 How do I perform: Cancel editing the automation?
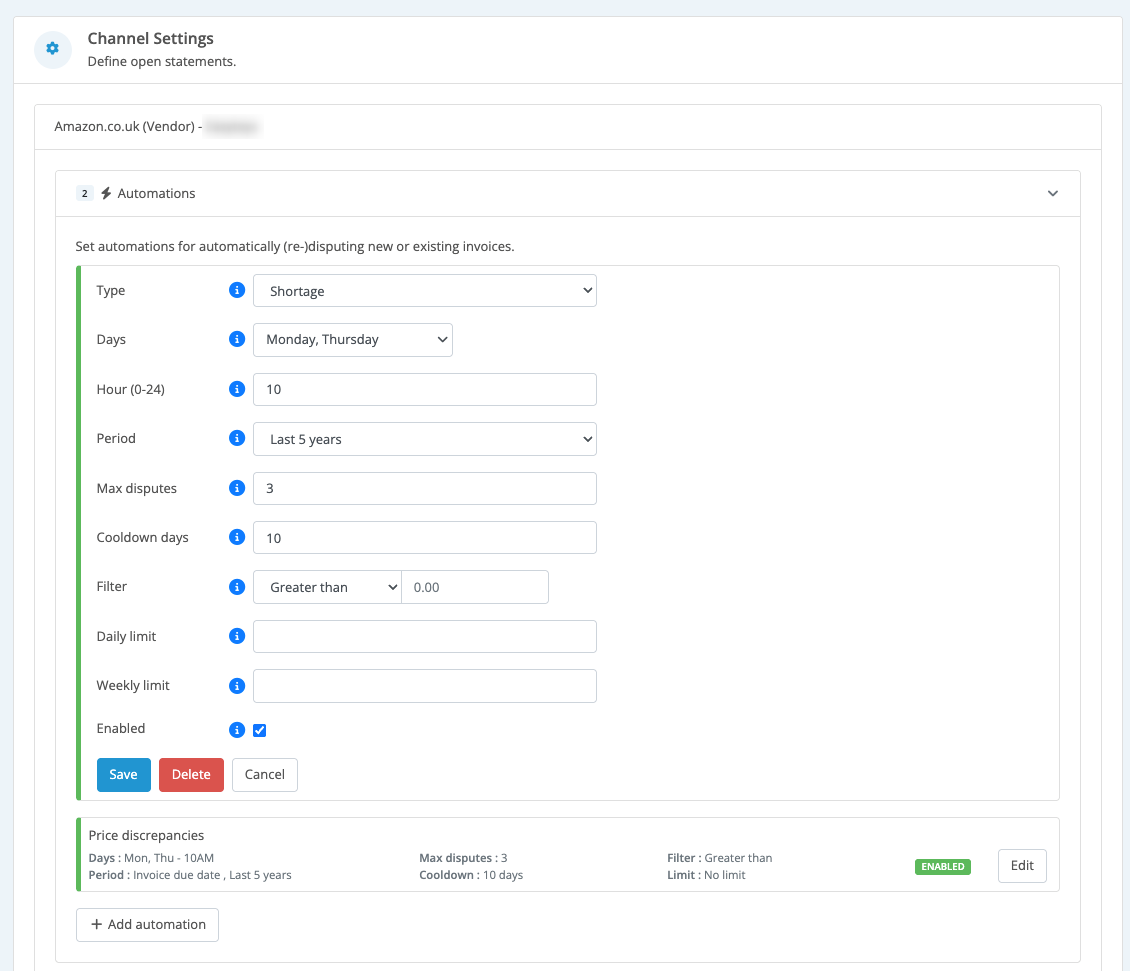coord(264,774)
